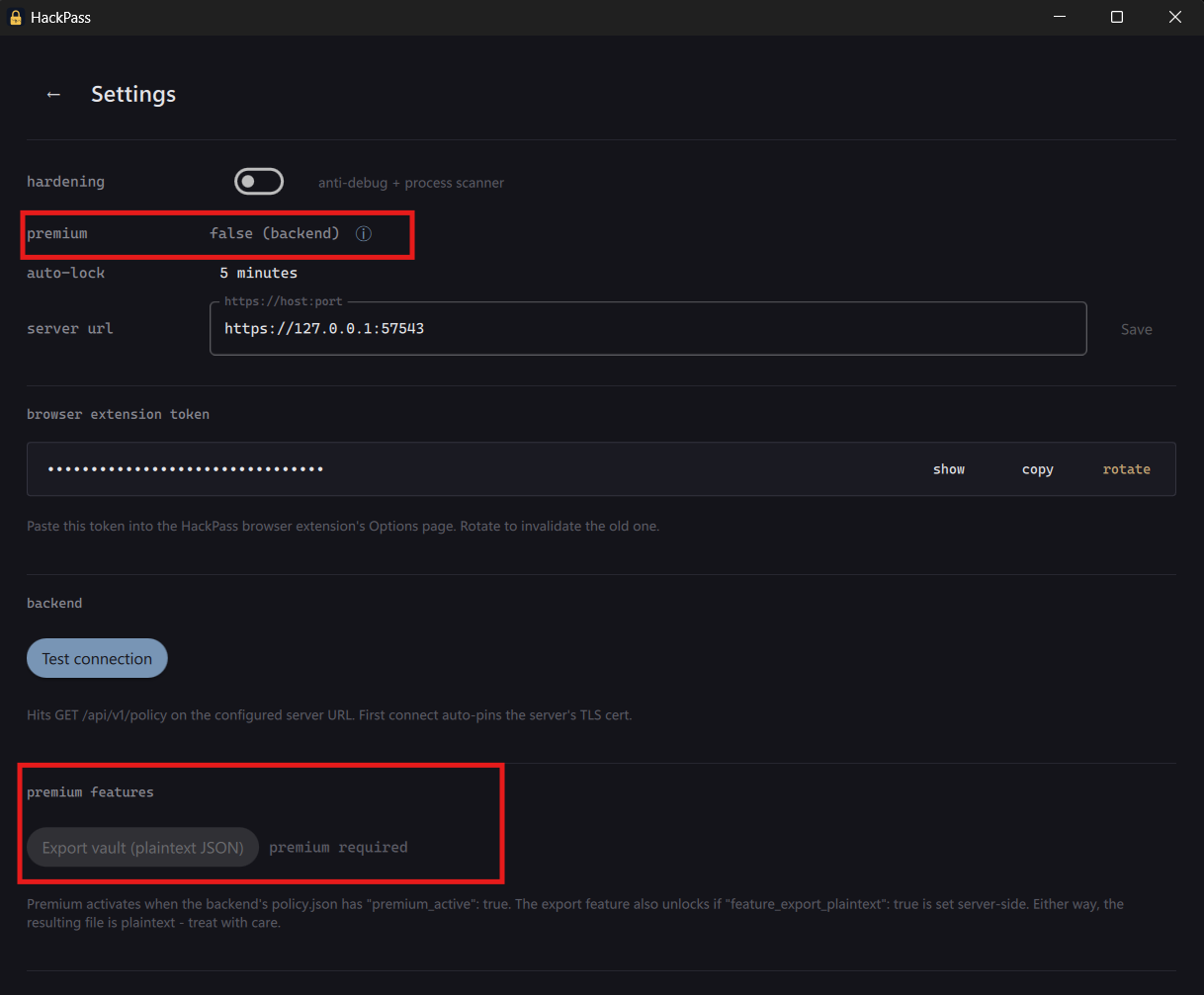Show the browser extension token

(949, 469)
